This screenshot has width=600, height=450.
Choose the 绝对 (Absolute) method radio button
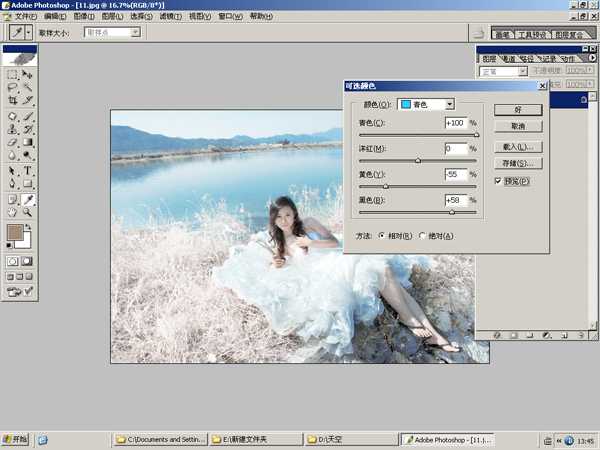point(421,236)
